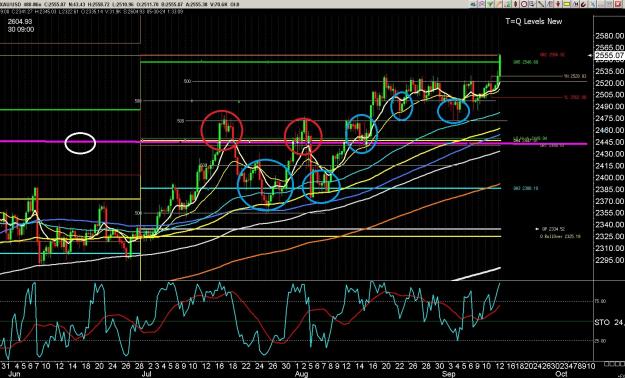Click the pink magnifier toolbar icon

pyautogui.click(x=482, y=4)
